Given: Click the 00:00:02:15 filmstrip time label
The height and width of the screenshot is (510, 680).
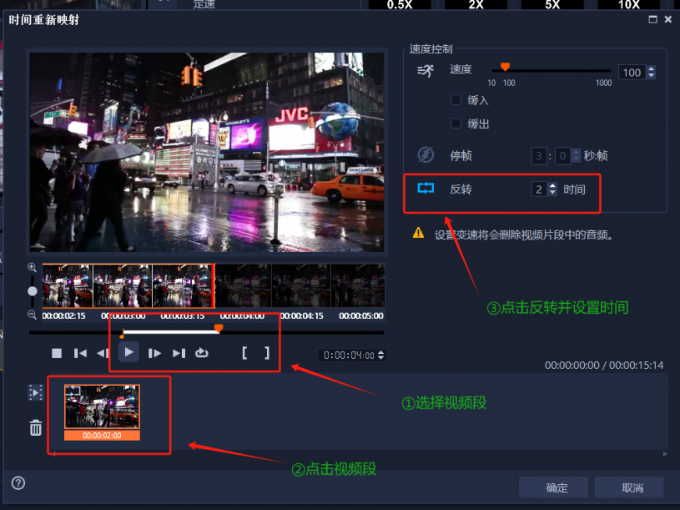Looking at the screenshot, I should [64, 316].
